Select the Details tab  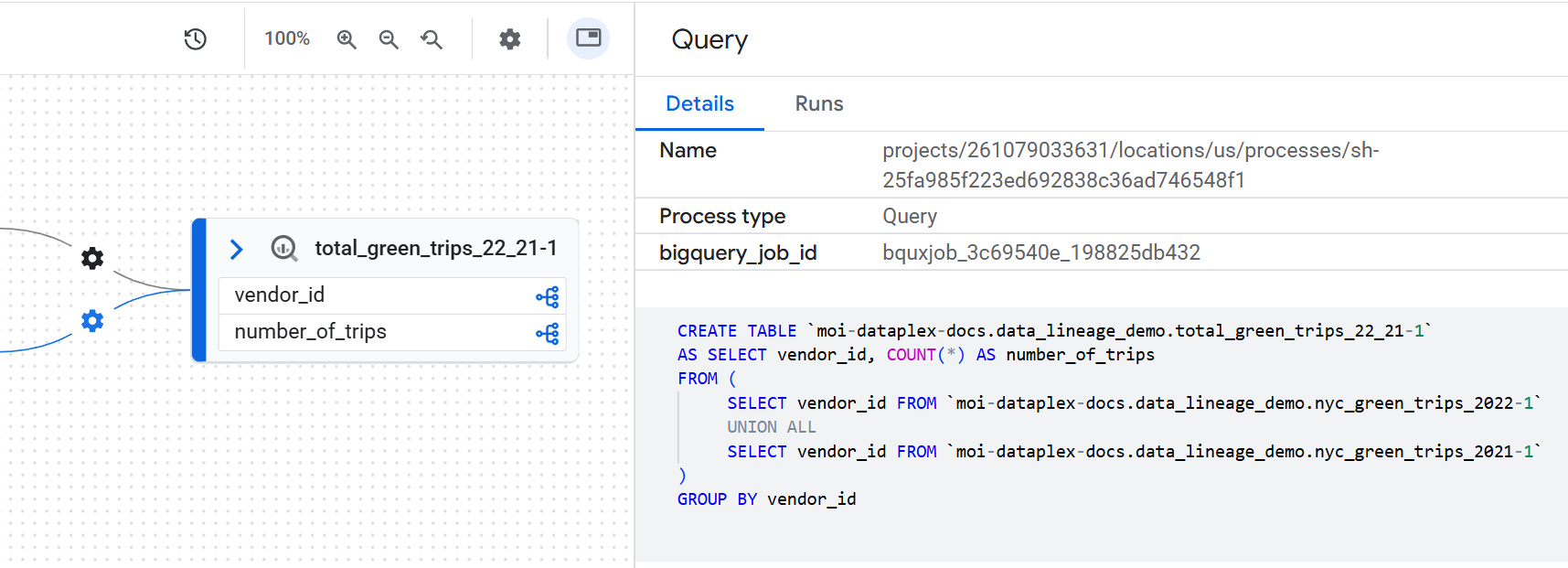point(699,104)
